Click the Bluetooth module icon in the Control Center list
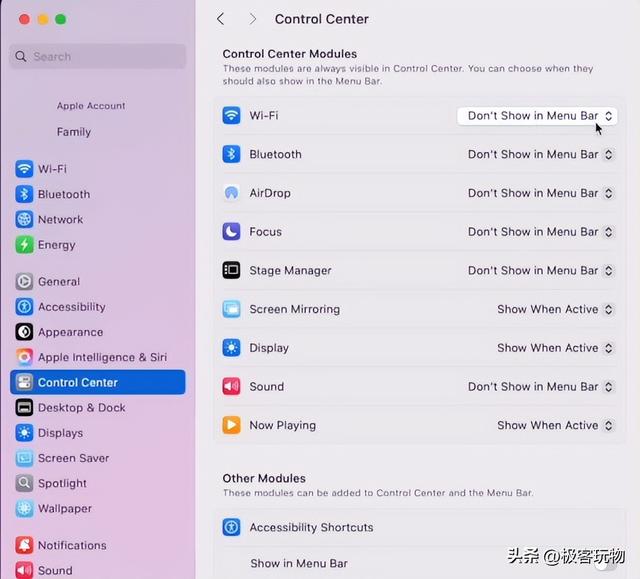640x579 pixels. tap(231, 154)
